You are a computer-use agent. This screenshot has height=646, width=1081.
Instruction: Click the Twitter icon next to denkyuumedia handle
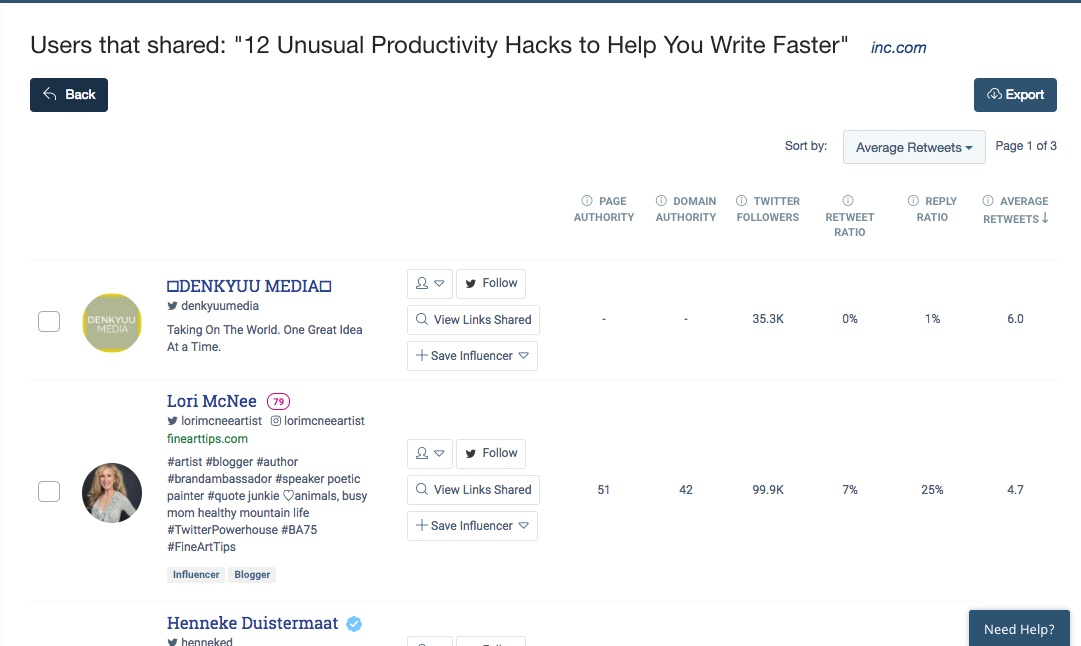coord(174,307)
